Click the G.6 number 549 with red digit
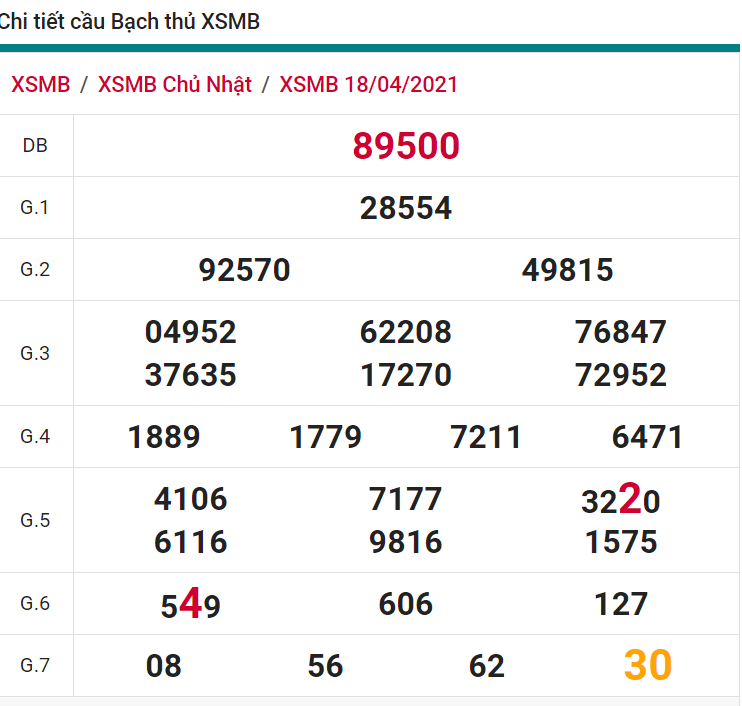Viewport: 742px width, 706px height. [191, 605]
